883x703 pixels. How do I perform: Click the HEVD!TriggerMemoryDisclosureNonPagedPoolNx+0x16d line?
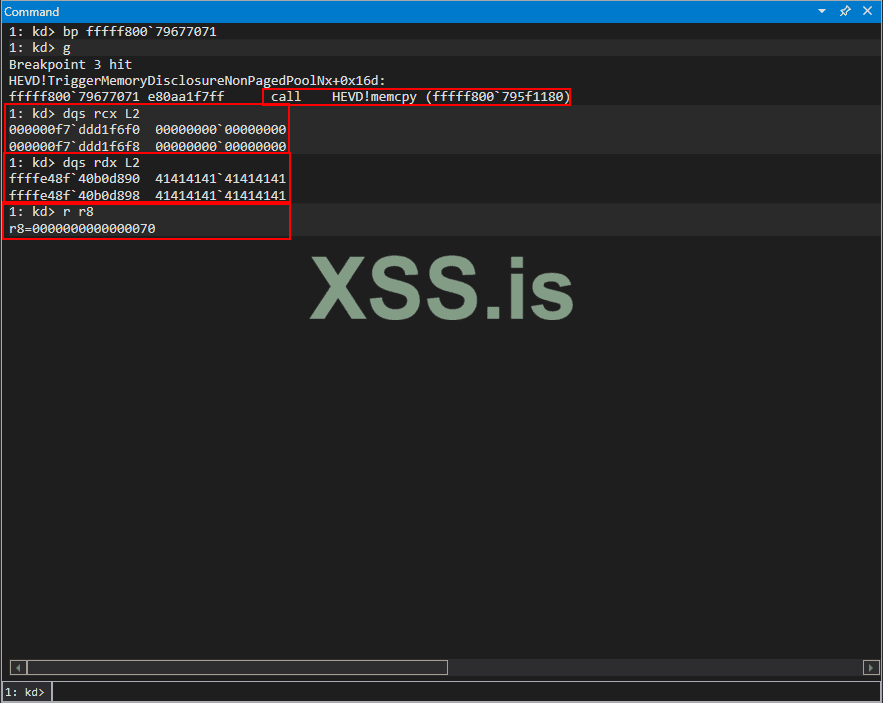click(x=197, y=81)
